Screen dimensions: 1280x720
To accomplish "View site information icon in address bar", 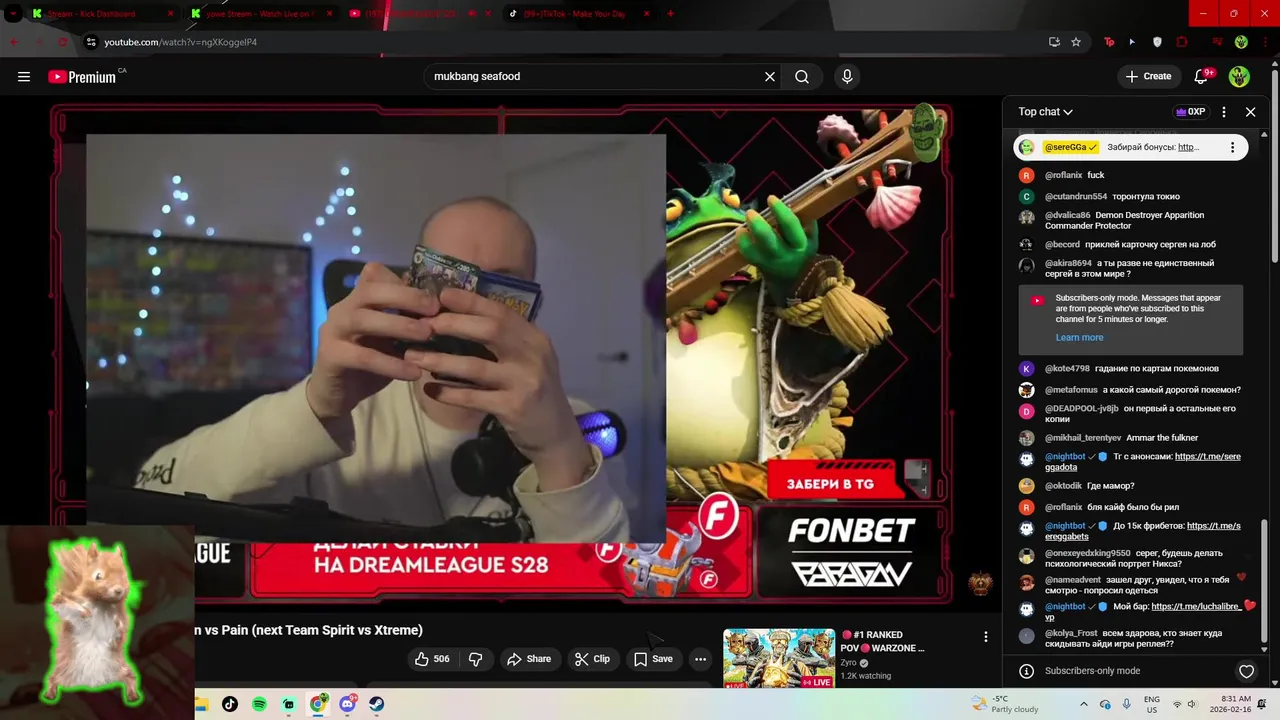I will [x=91, y=42].
